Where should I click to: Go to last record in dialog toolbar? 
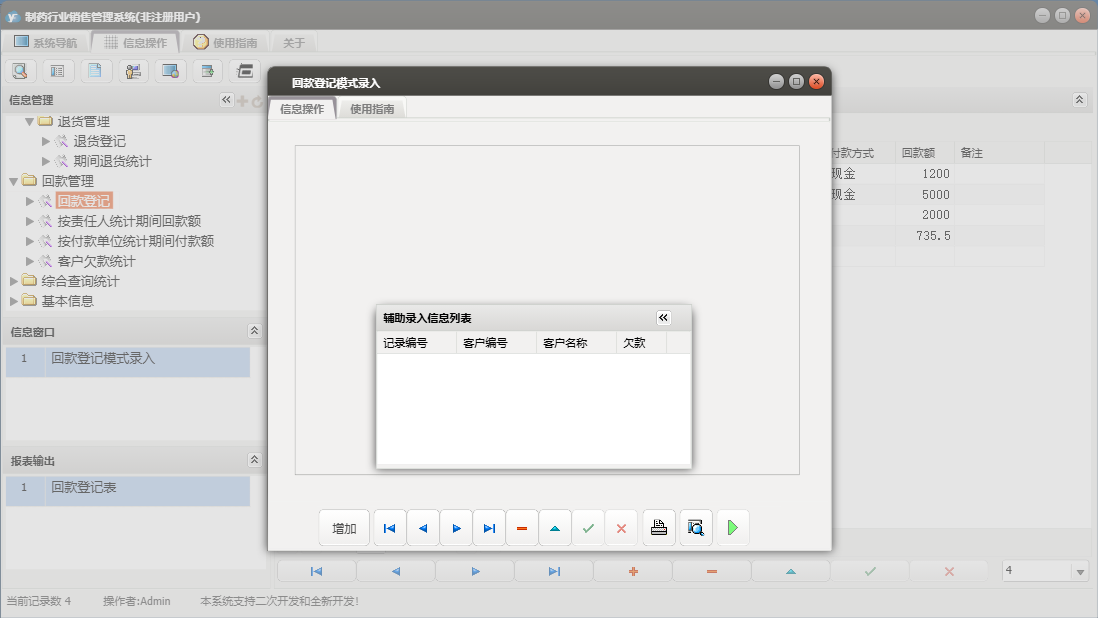click(x=489, y=528)
